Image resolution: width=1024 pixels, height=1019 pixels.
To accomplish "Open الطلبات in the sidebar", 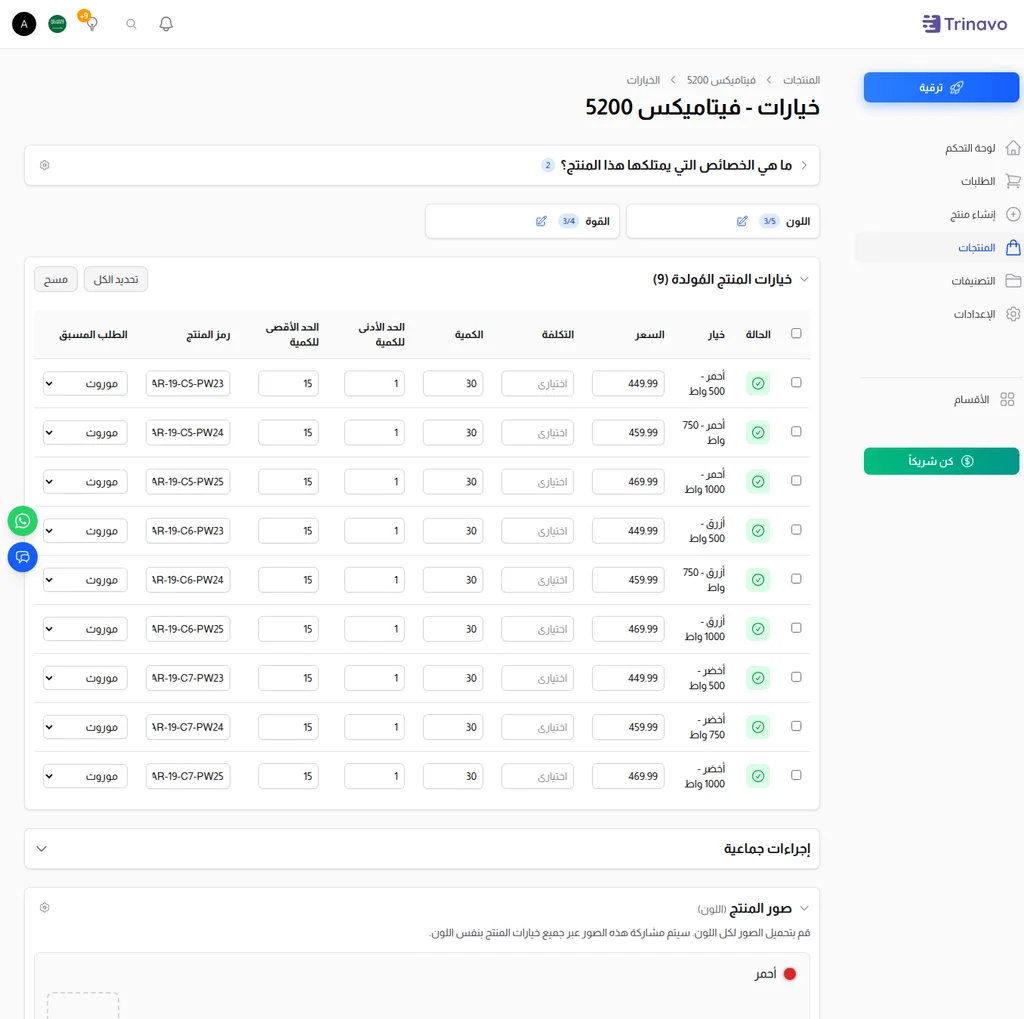I will click(978, 181).
